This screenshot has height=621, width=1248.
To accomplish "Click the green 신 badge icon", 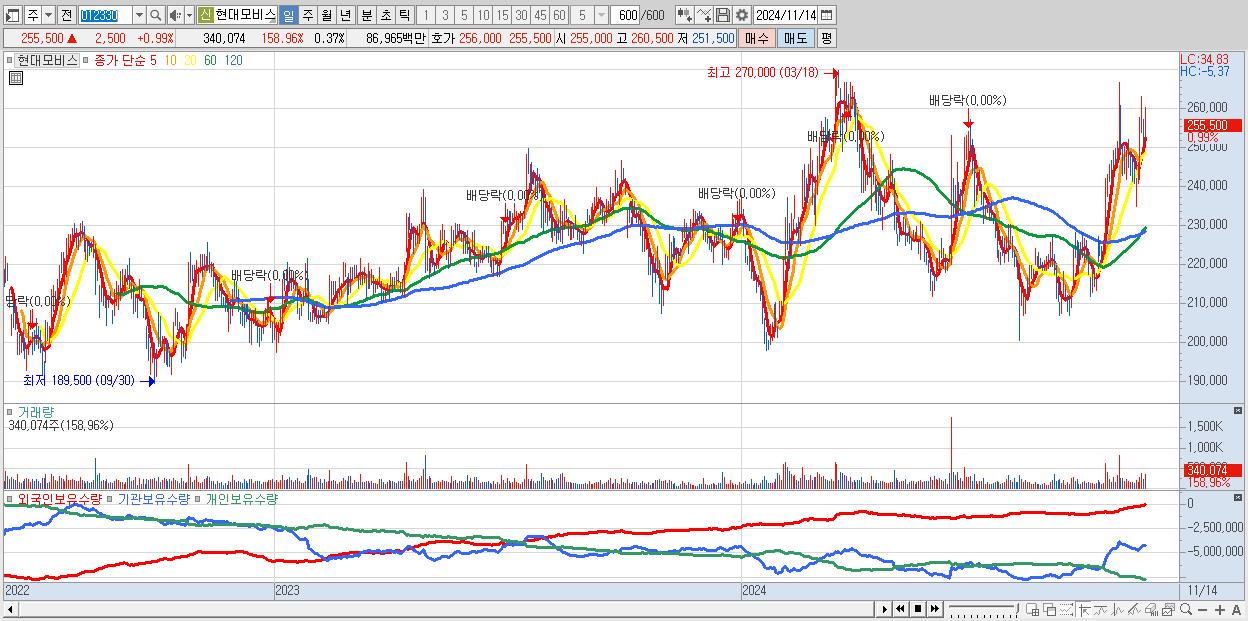I will (x=205, y=15).
